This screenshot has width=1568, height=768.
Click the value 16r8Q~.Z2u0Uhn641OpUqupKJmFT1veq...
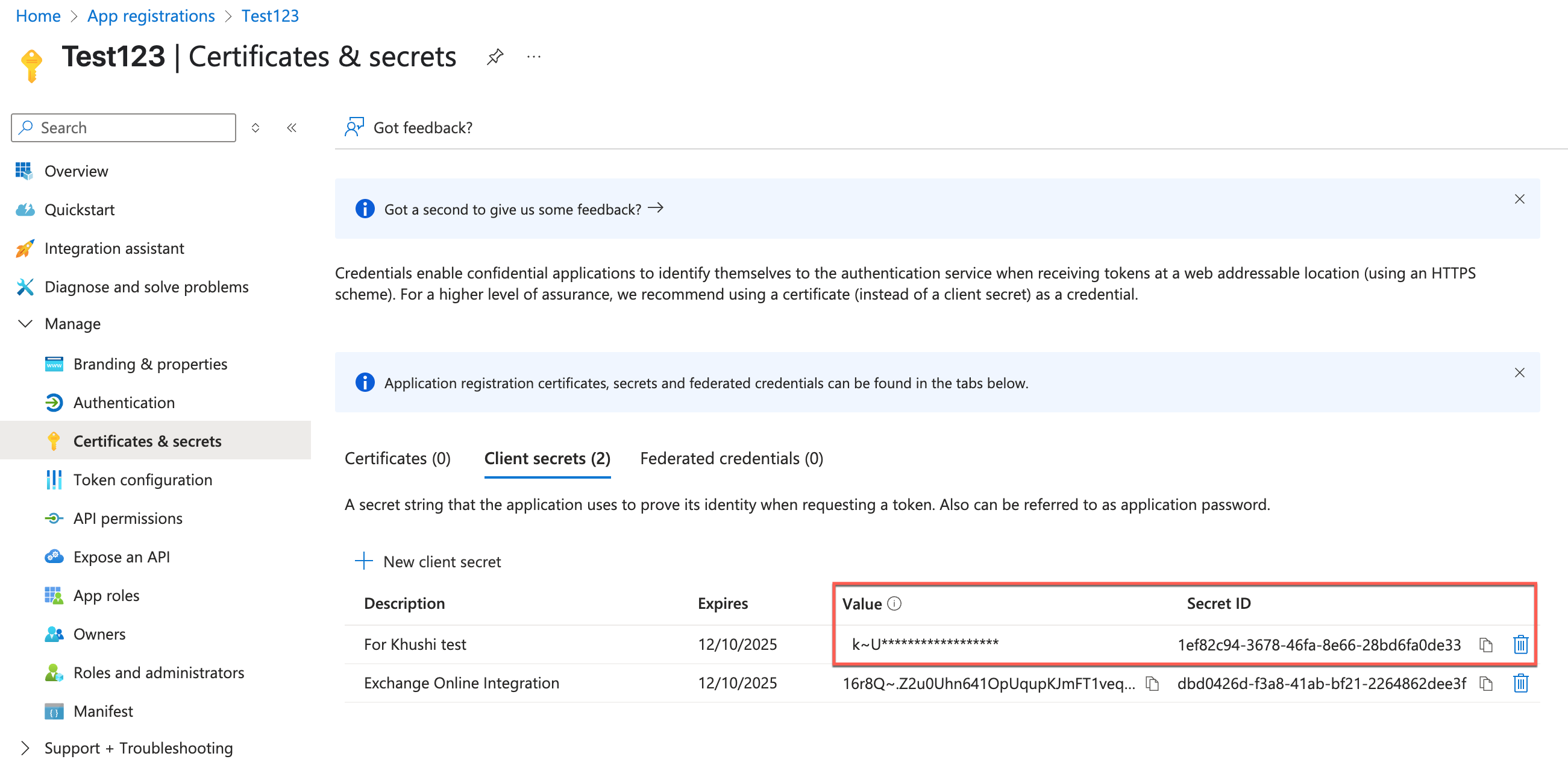coord(988,684)
